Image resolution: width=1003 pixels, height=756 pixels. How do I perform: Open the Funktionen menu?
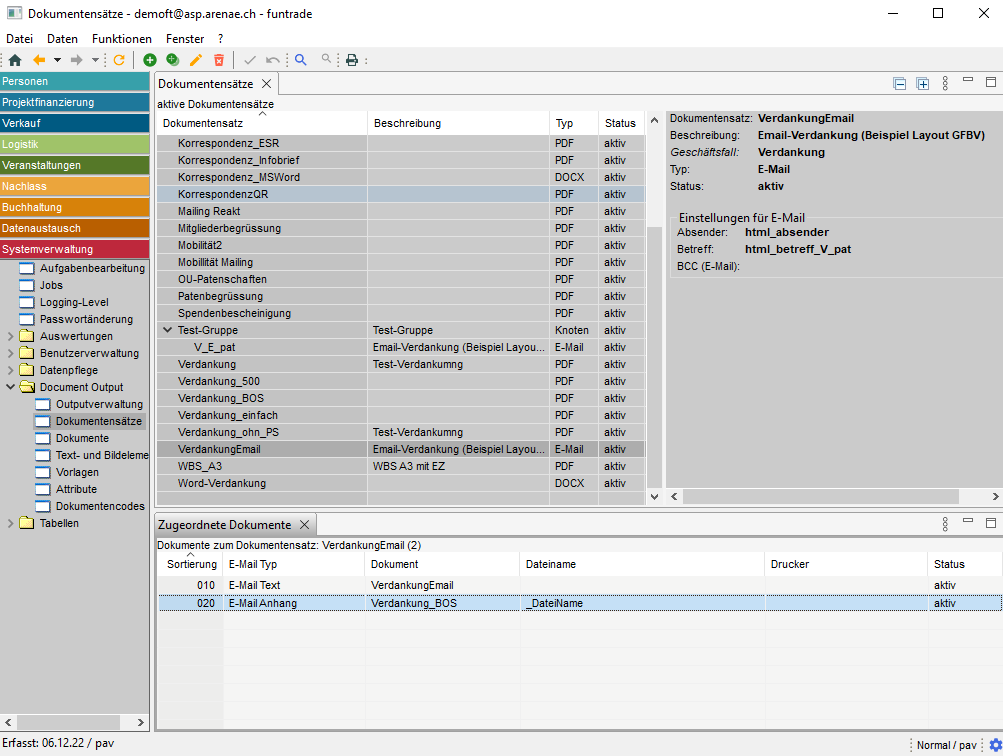point(122,38)
